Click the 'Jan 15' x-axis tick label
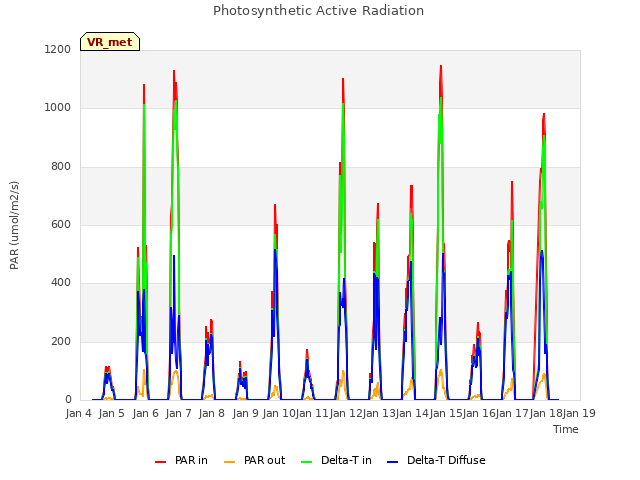Screen dimensions: 640x480 pyautogui.click(x=446, y=413)
